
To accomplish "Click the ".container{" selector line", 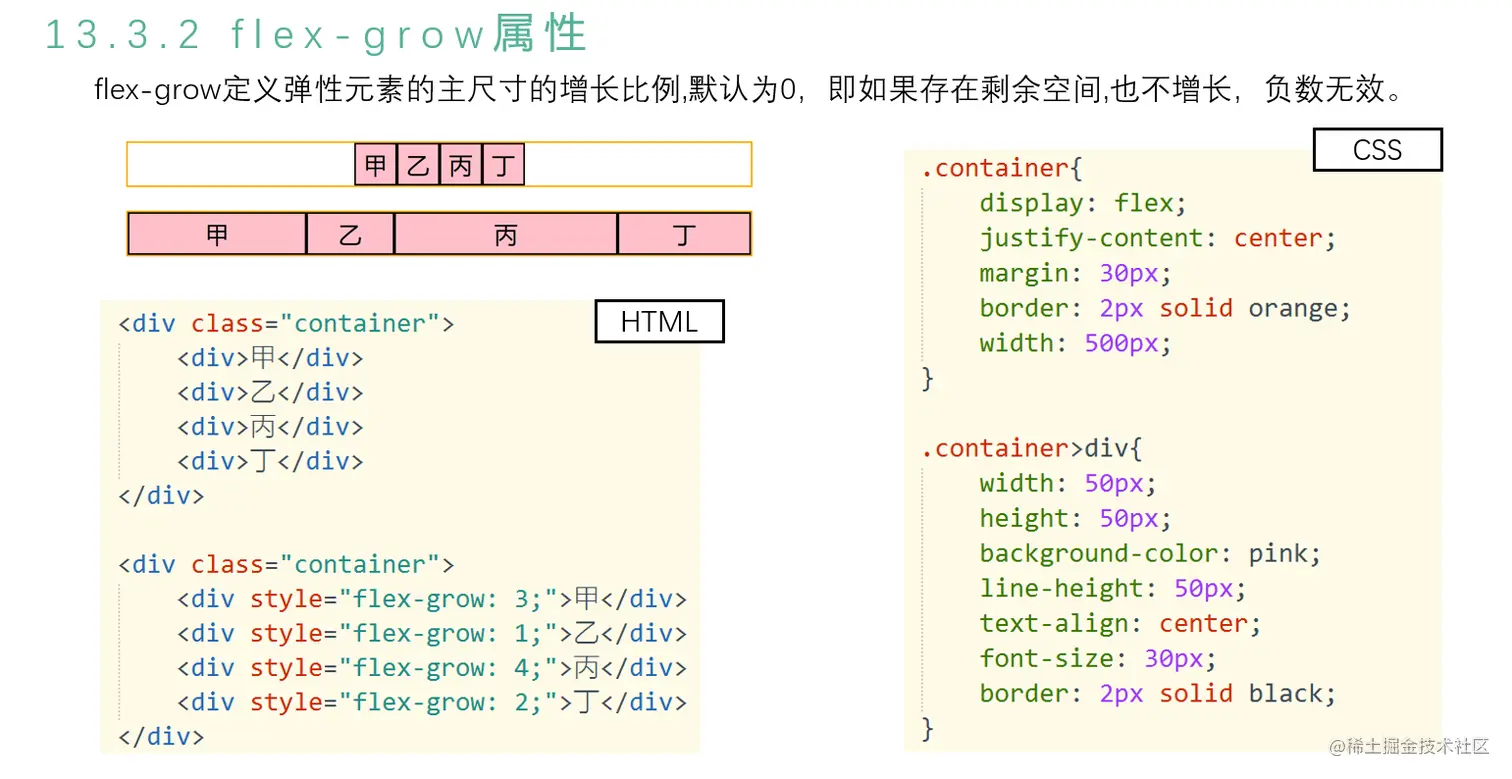I will [x=1001, y=168].
